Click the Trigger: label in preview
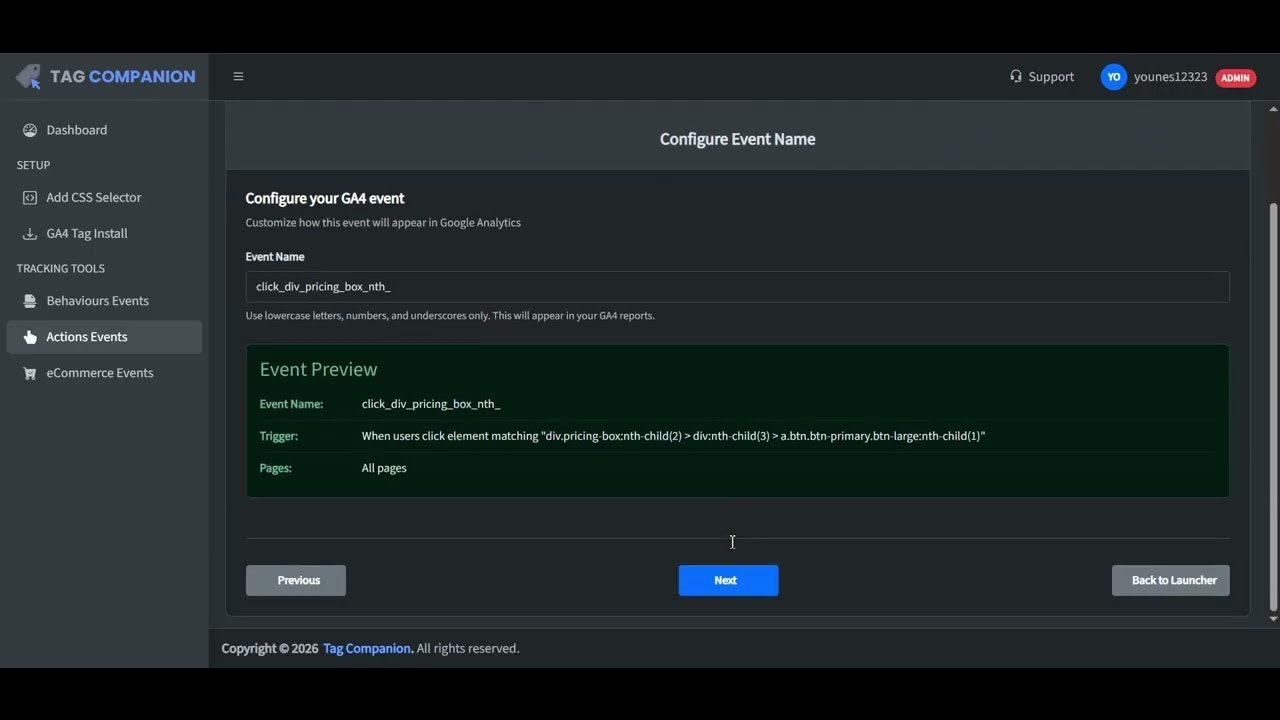 pyautogui.click(x=279, y=436)
